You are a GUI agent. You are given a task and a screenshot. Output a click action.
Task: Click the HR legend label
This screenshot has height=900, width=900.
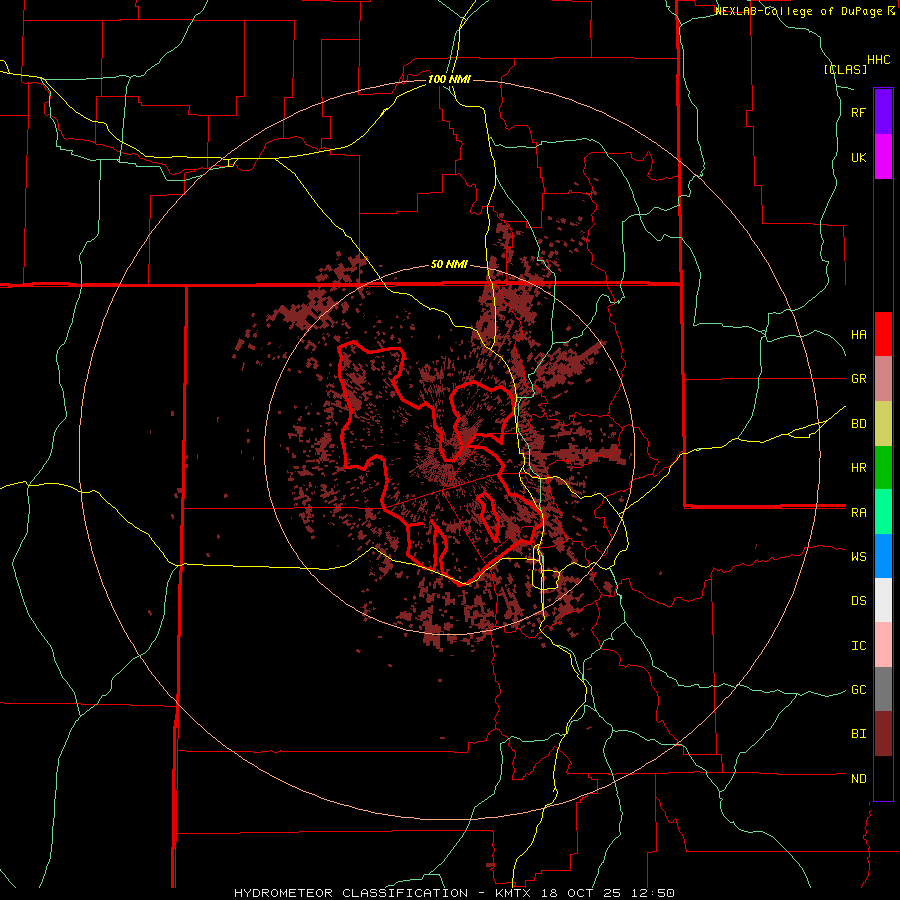tap(858, 468)
